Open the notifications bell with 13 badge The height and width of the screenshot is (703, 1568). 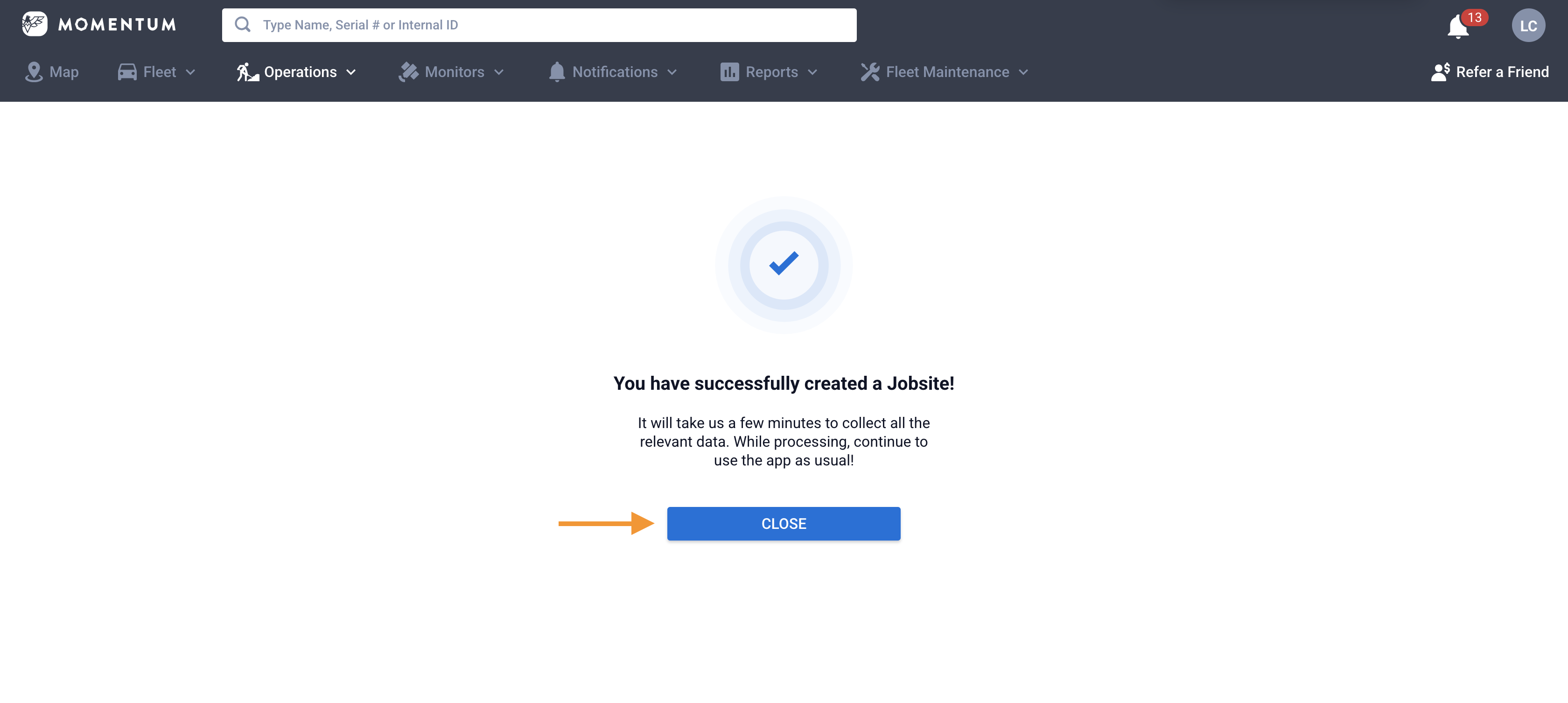pyautogui.click(x=1458, y=27)
